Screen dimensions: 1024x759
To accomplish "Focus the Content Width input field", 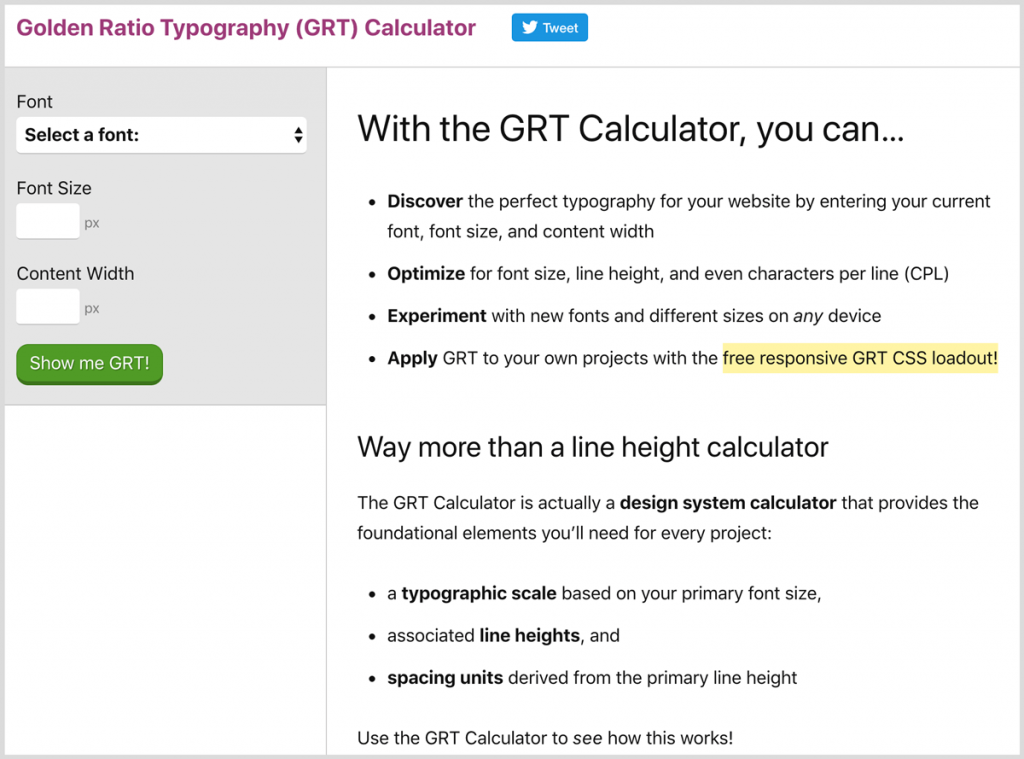I will (x=48, y=306).
